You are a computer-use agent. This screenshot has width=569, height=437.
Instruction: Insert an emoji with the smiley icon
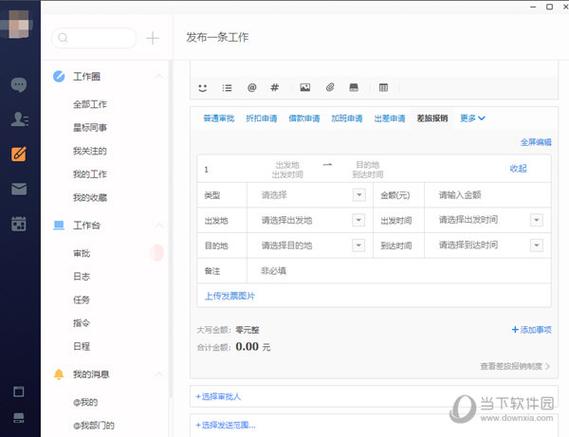click(202, 87)
